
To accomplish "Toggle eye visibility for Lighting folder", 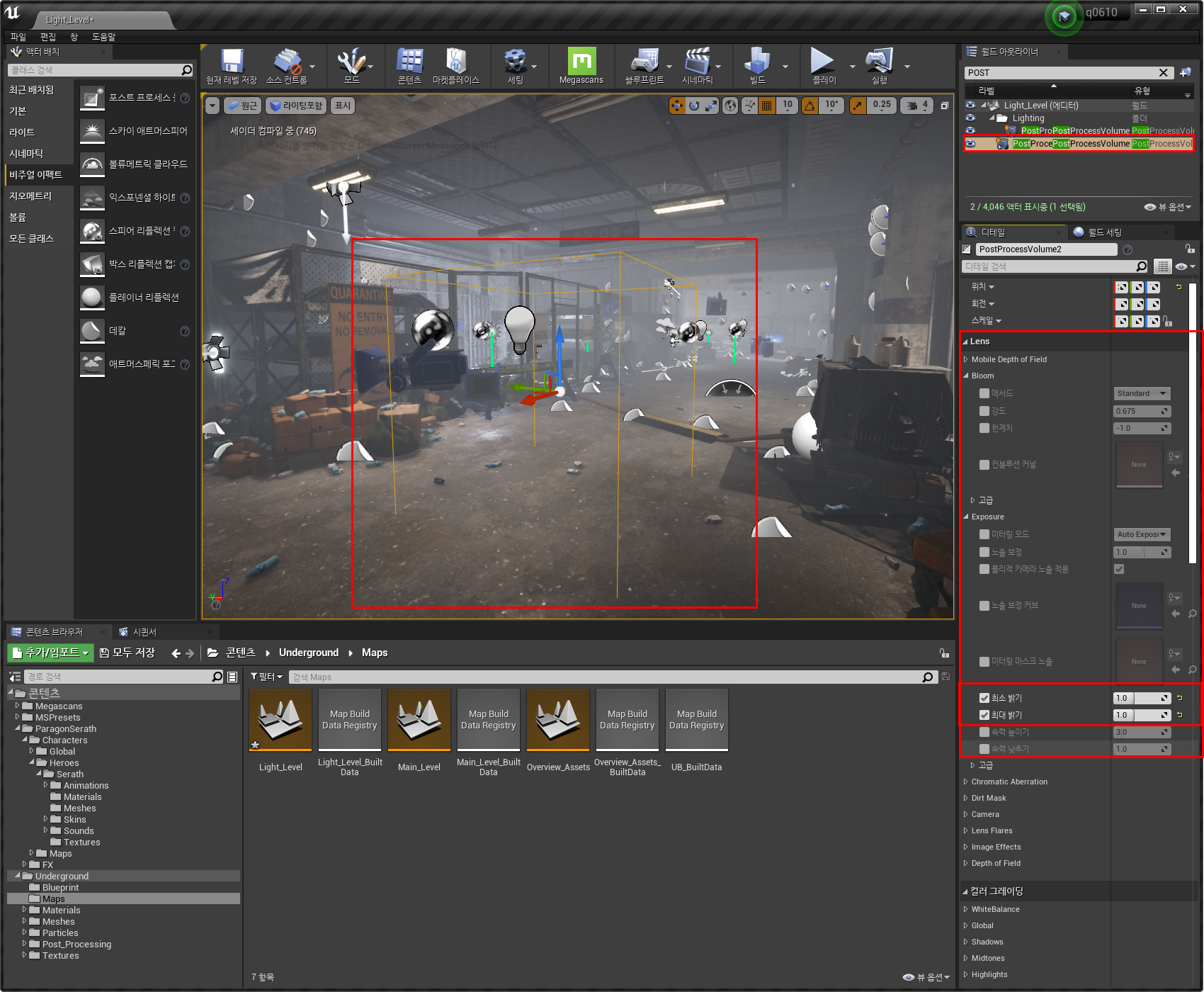I will [971, 118].
